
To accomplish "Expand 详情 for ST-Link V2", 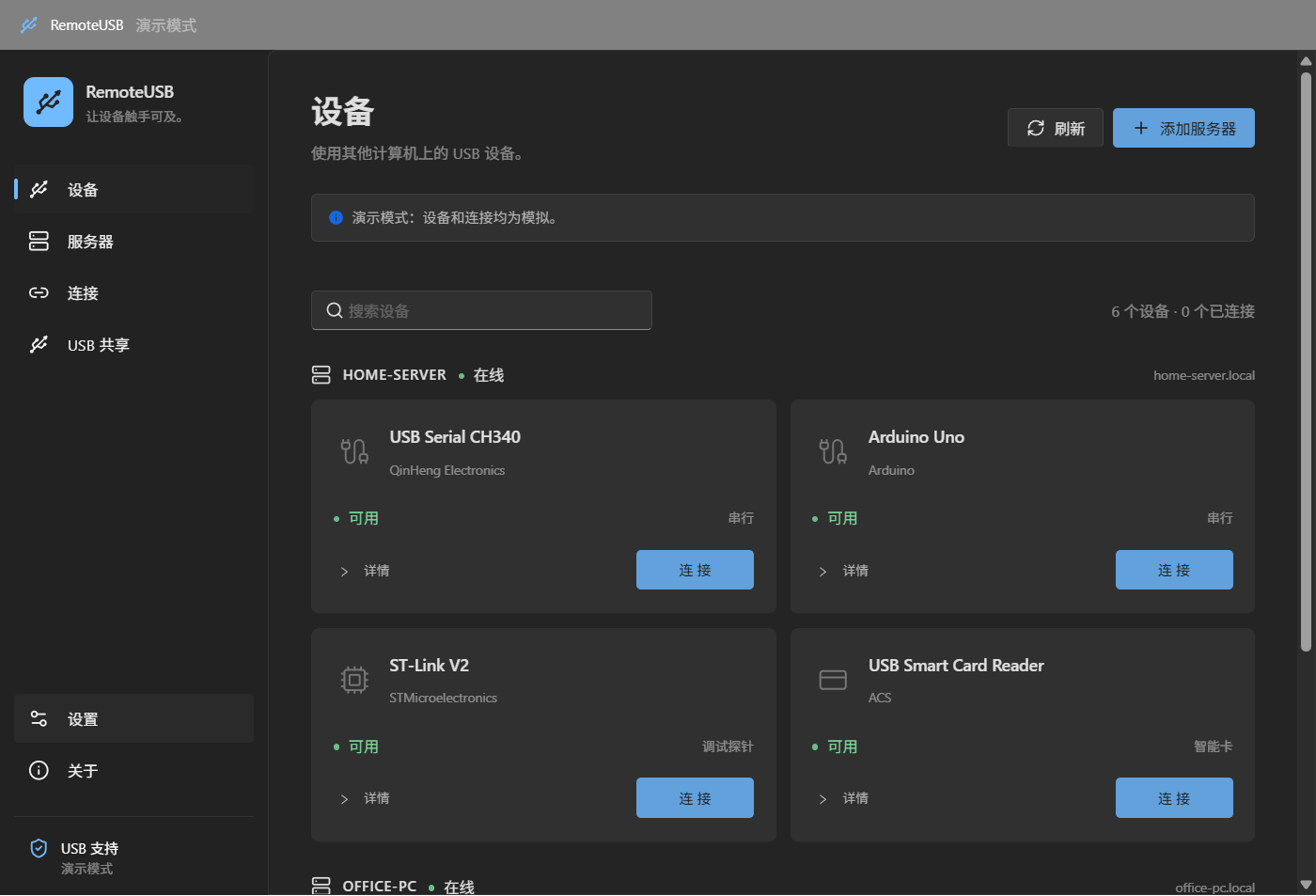I will pos(365,798).
